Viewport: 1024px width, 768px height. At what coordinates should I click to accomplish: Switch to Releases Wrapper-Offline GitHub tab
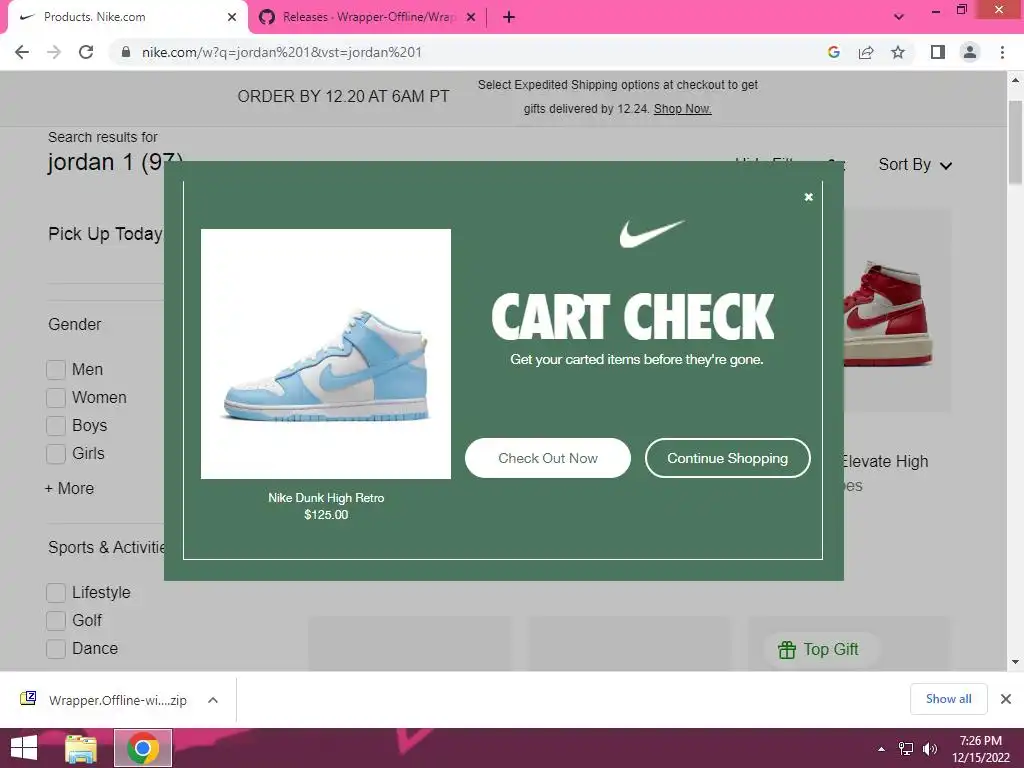click(x=368, y=17)
